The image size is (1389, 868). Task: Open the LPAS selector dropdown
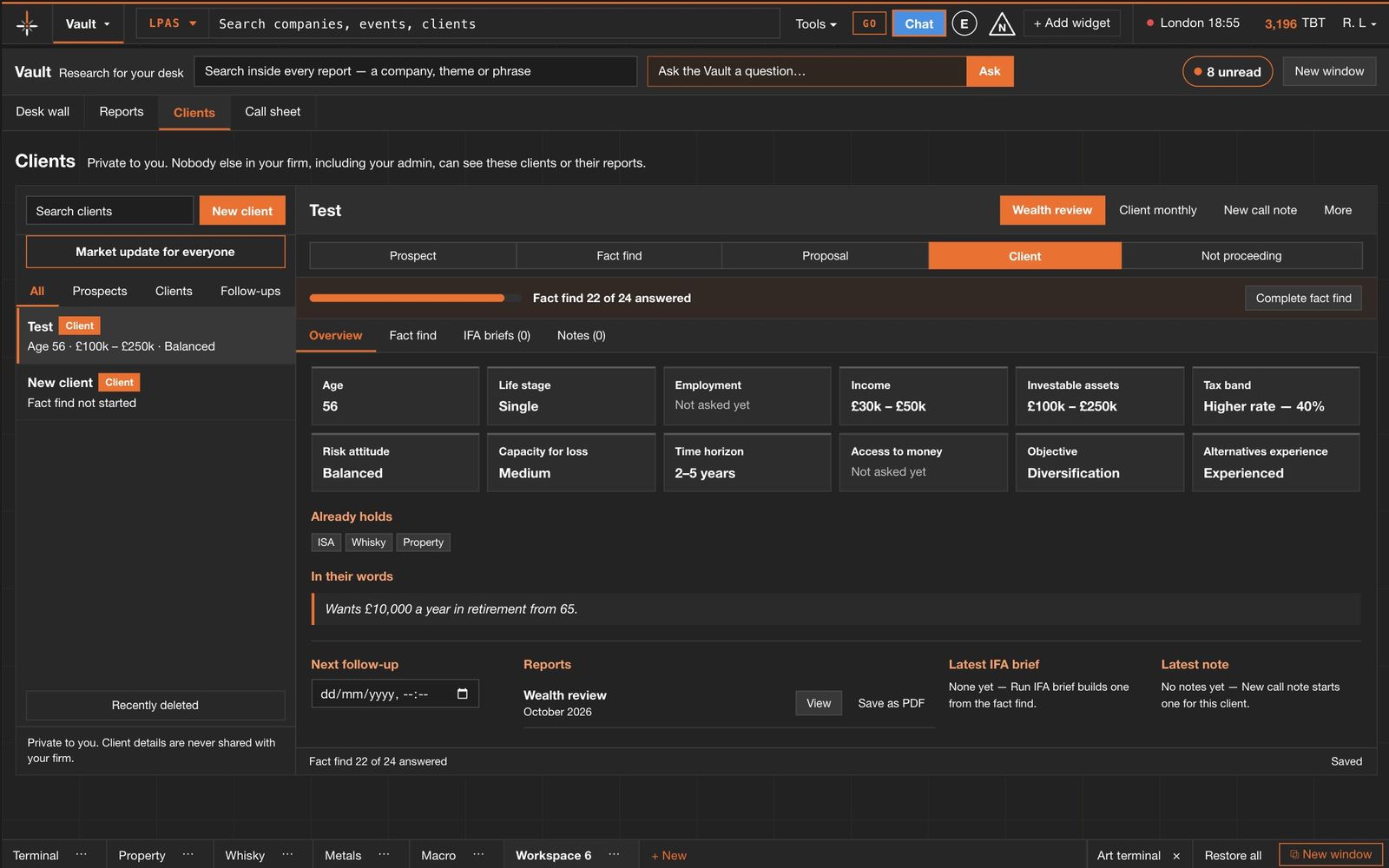pos(173,23)
